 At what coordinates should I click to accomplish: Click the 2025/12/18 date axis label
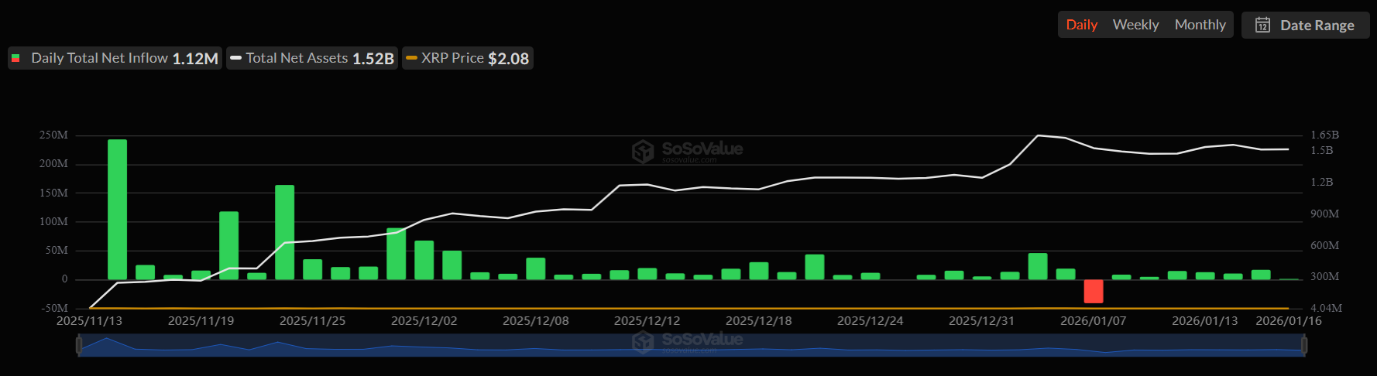tap(758, 321)
